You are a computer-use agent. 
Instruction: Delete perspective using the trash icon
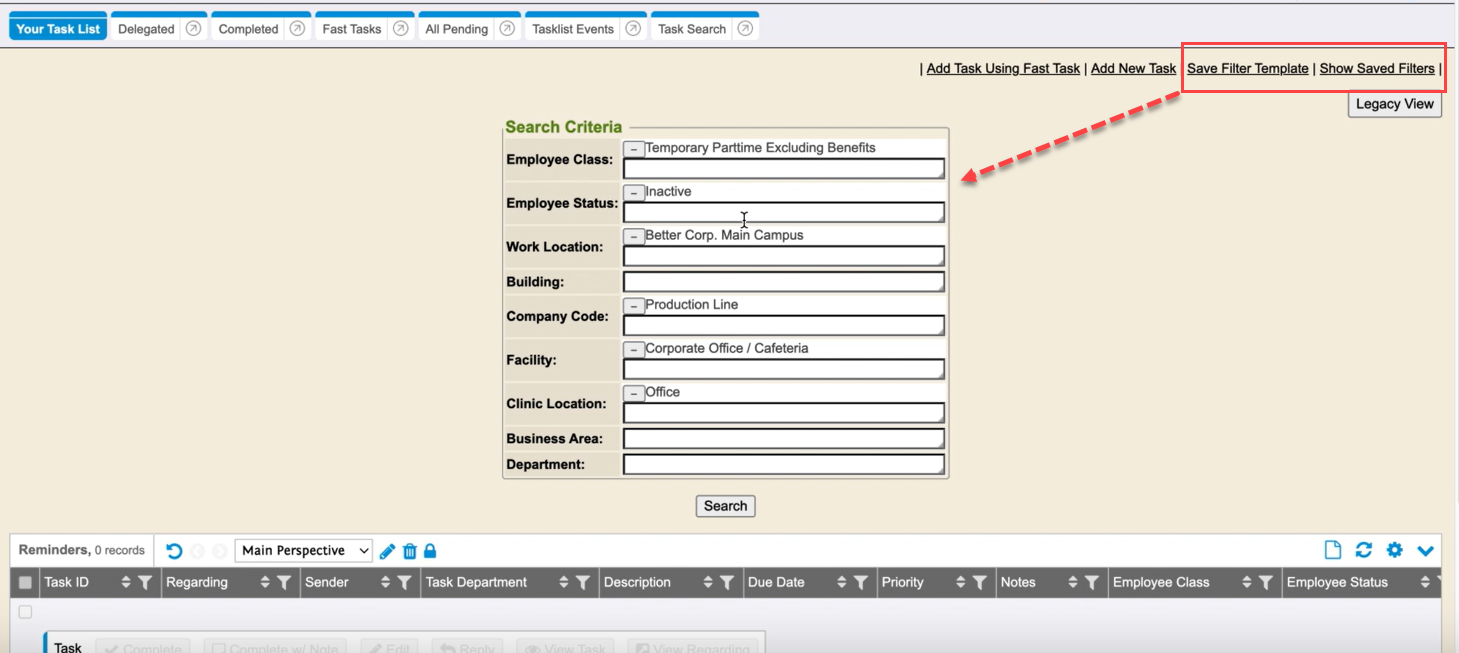tap(409, 551)
